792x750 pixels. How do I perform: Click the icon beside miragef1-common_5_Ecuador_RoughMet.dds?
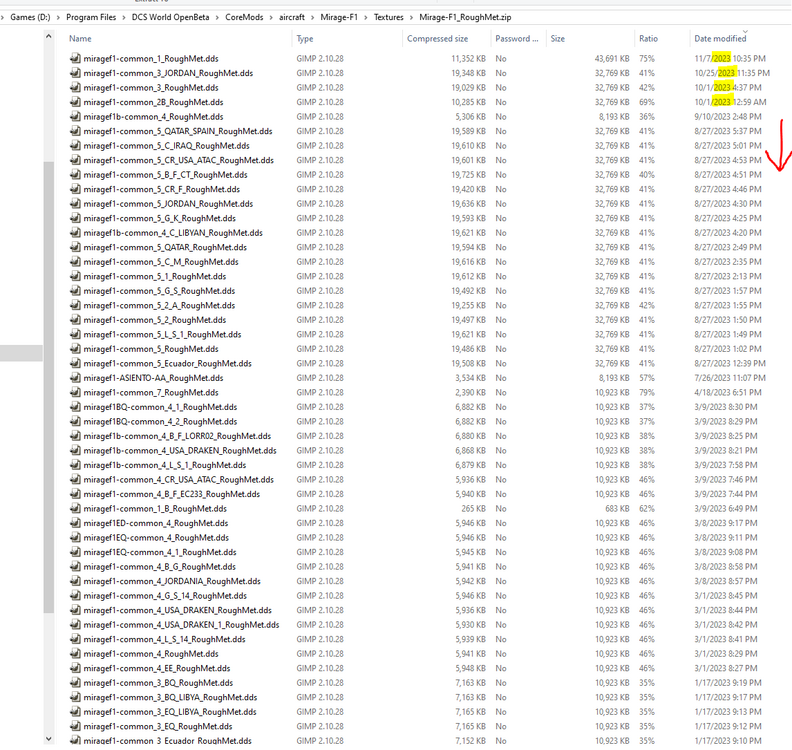click(75, 364)
